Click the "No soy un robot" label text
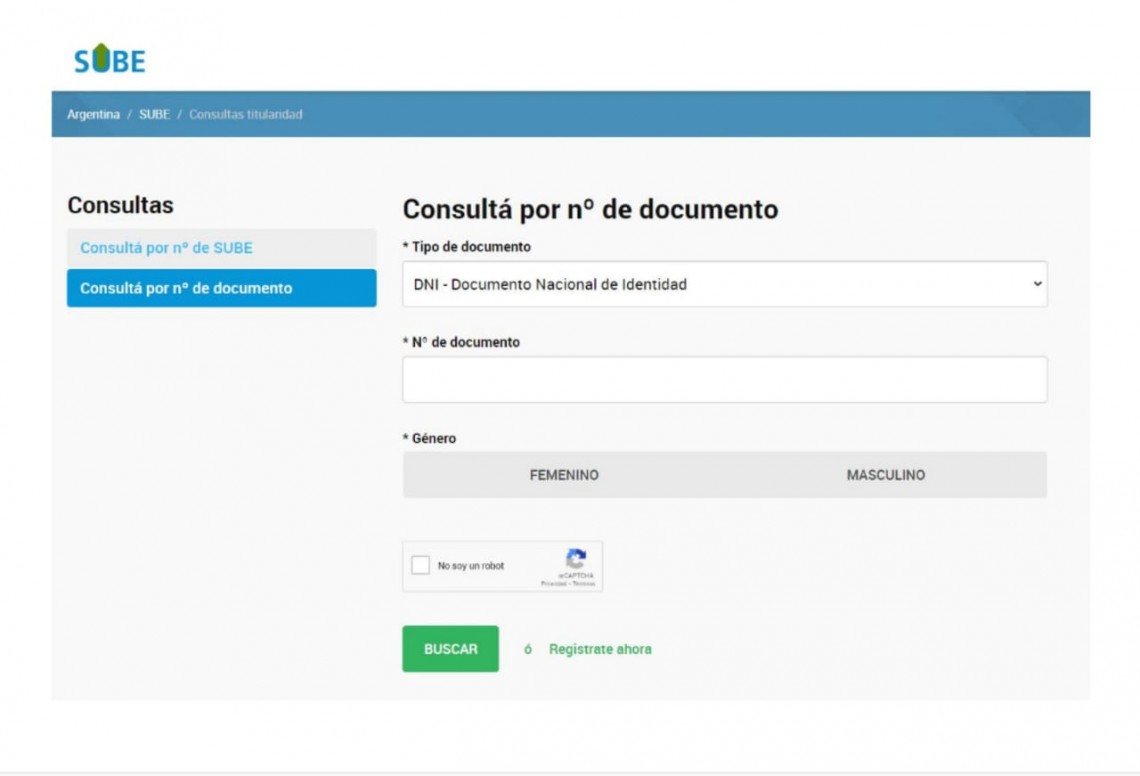 (x=471, y=566)
